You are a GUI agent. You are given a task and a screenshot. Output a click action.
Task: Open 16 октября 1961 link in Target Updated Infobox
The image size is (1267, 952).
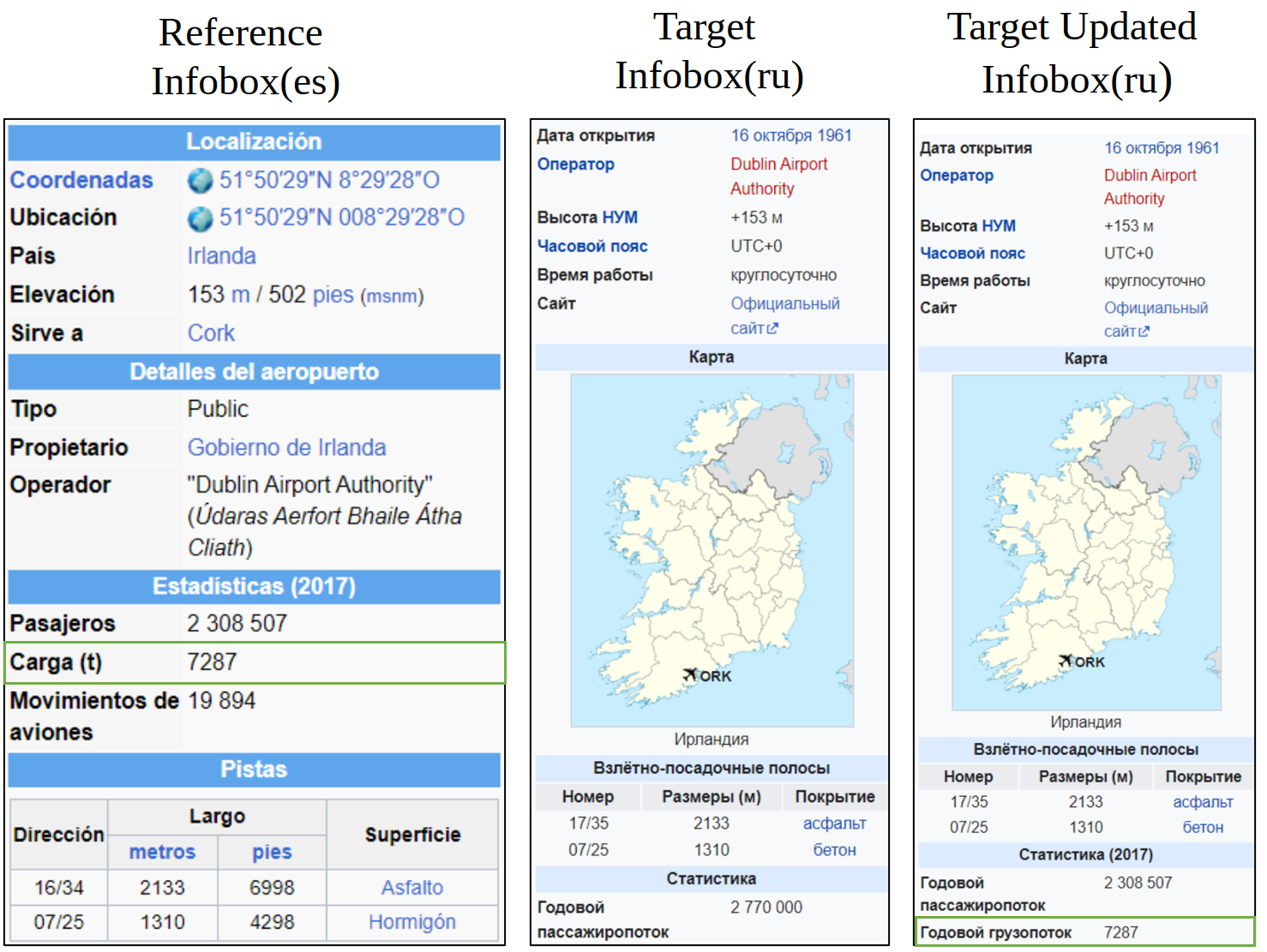point(1162,148)
